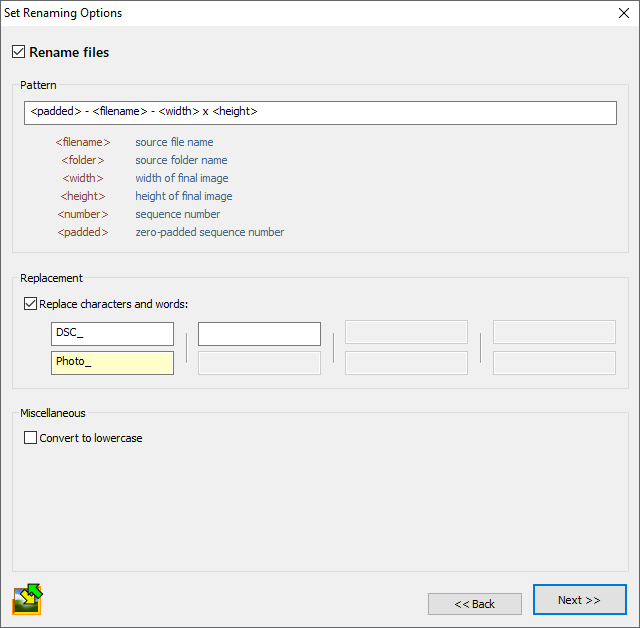Click the <height> pattern tag
The height and width of the screenshot is (628, 640).
click(83, 196)
